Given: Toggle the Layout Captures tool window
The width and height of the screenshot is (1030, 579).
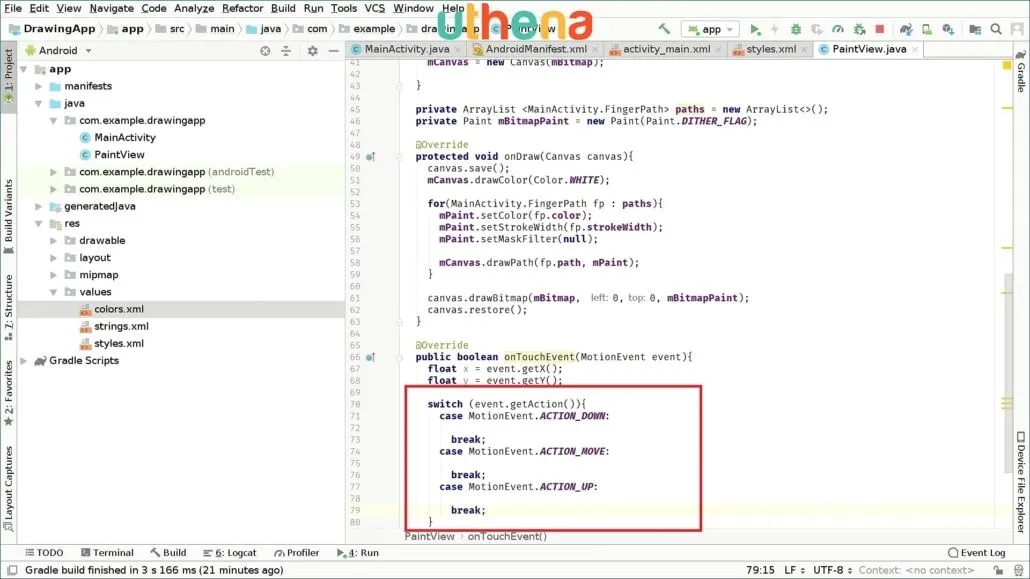Looking at the screenshot, I should point(9,488).
